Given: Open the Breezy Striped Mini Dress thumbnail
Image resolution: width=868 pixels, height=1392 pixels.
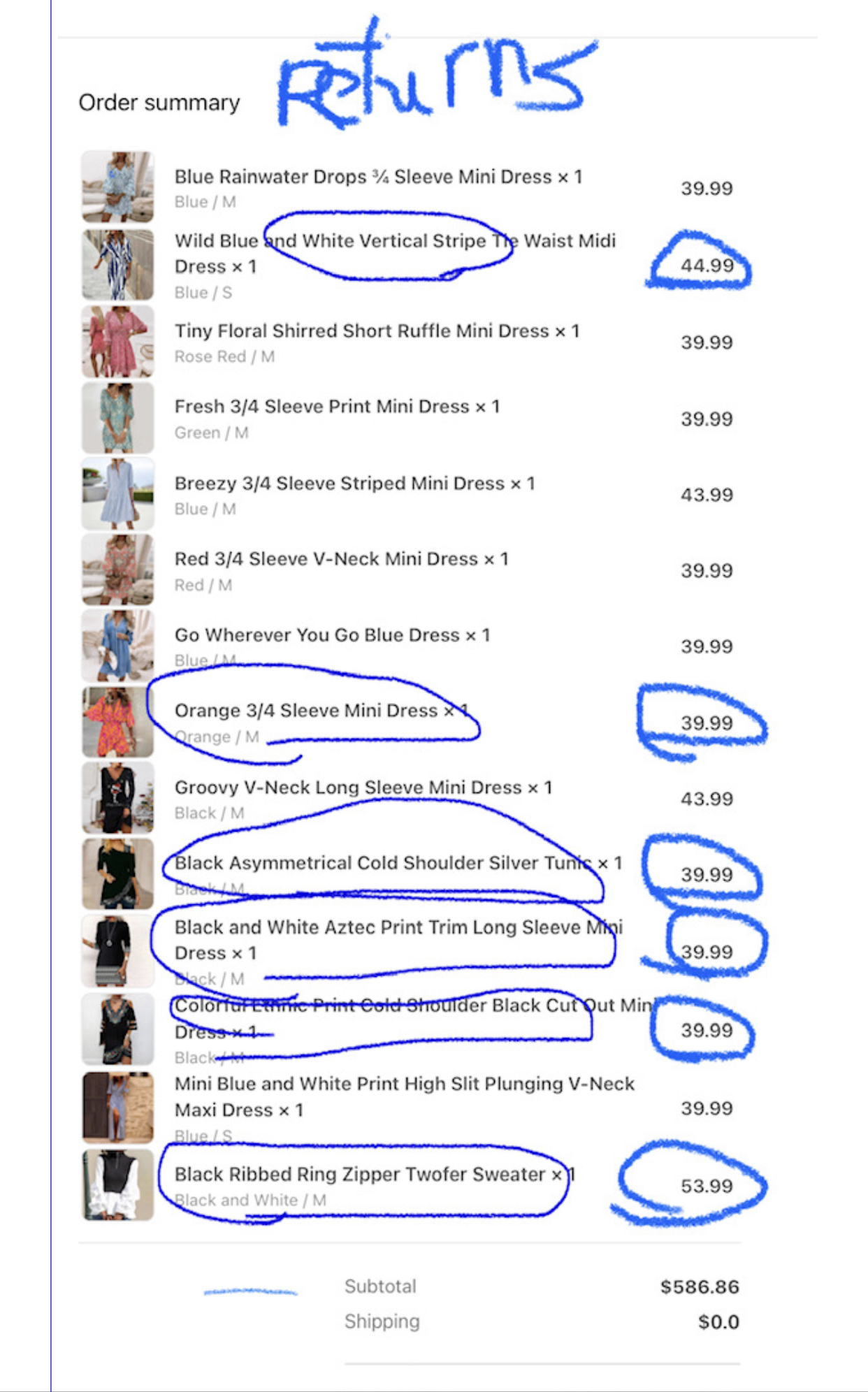Looking at the screenshot, I should click(117, 494).
